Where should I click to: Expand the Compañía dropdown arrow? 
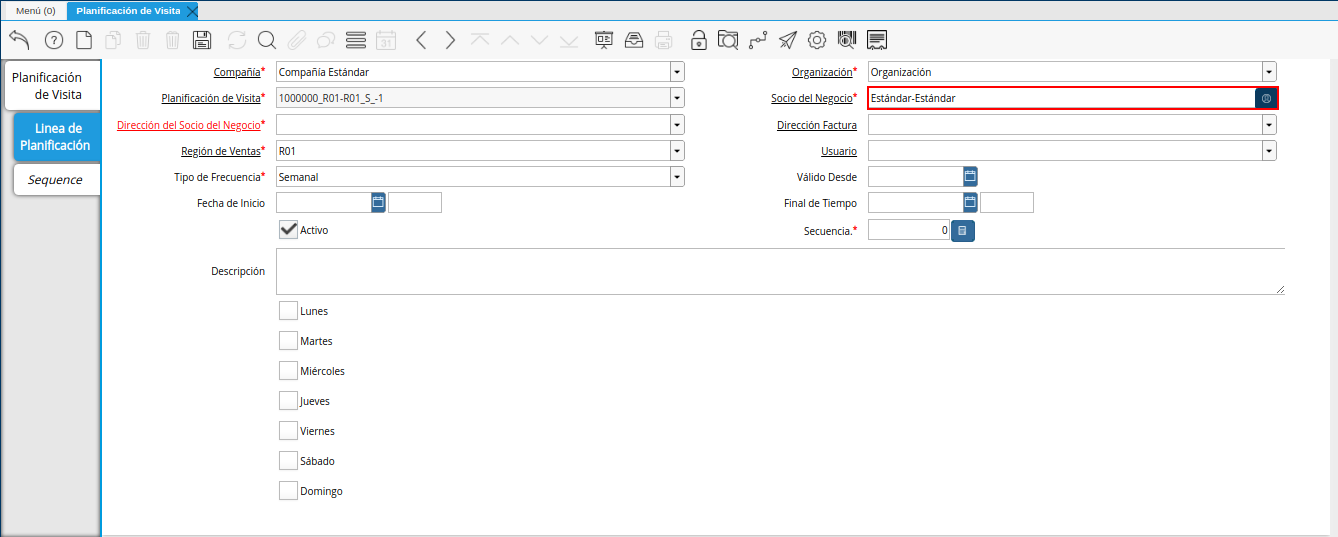(x=677, y=72)
